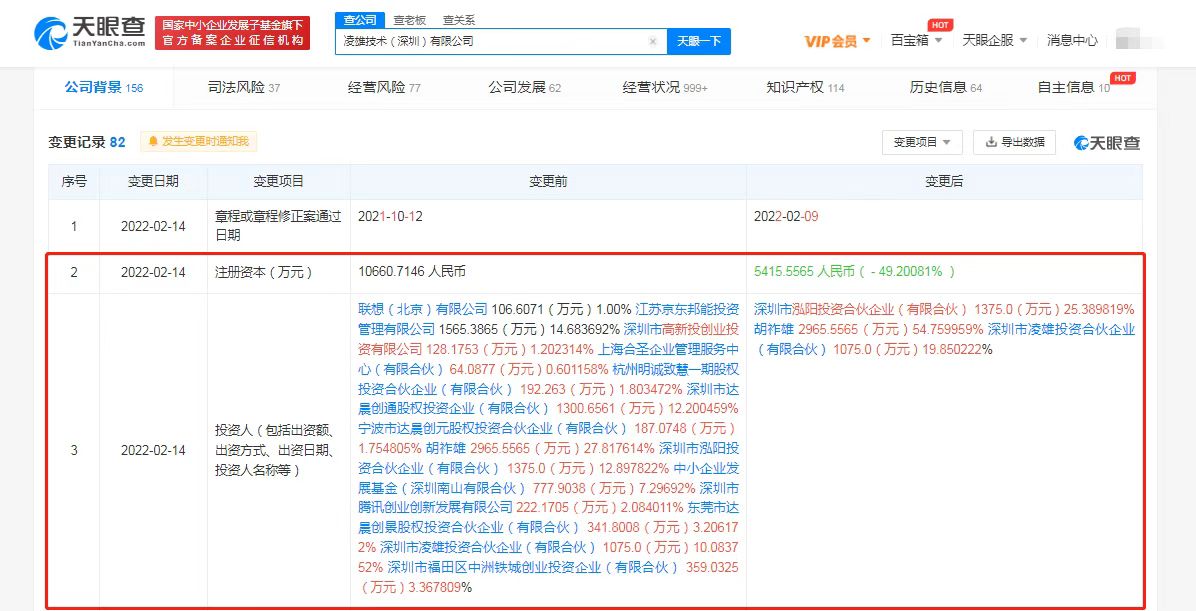
Task: Click the TianYanCha watermark logo beside export
Action: [1107, 143]
